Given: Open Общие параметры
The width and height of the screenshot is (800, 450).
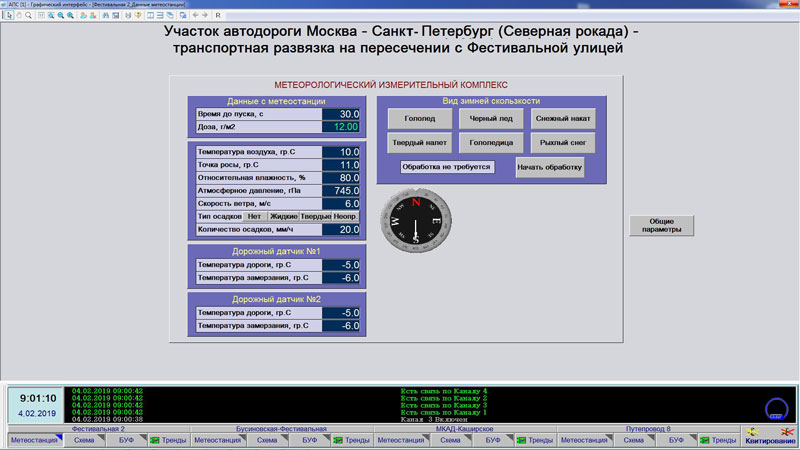Looking at the screenshot, I should coord(661,225).
